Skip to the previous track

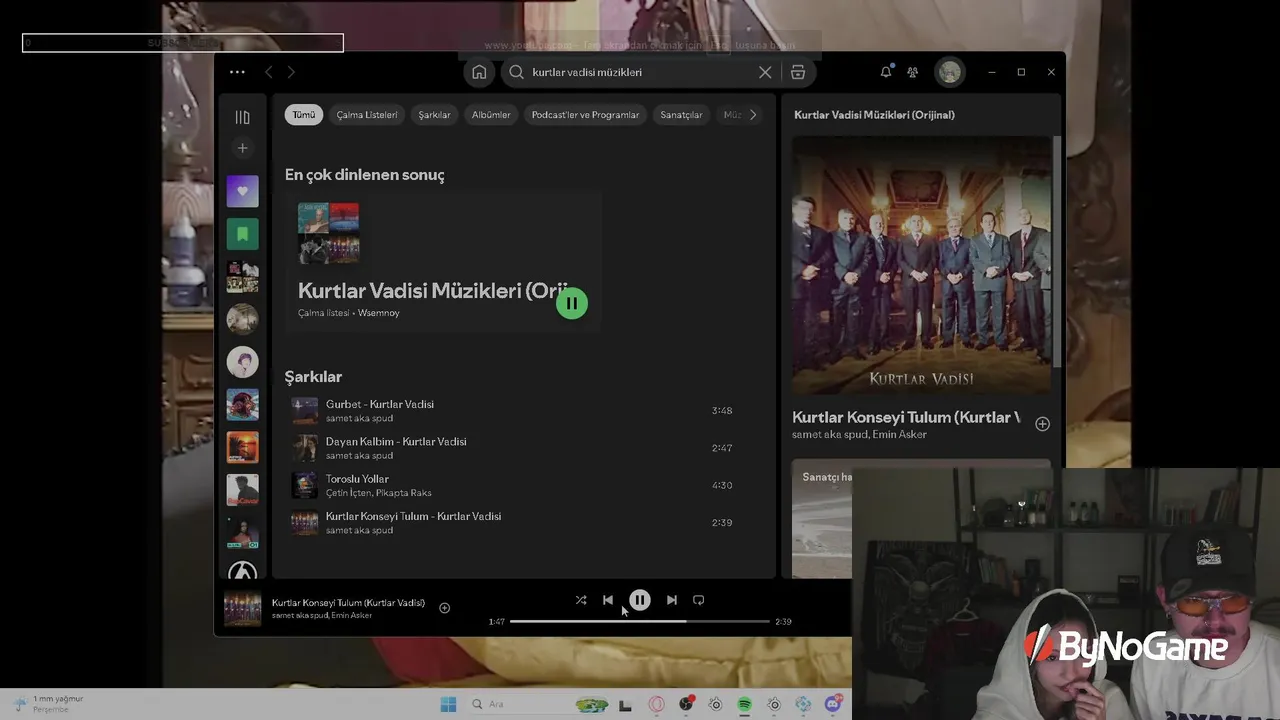click(608, 600)
